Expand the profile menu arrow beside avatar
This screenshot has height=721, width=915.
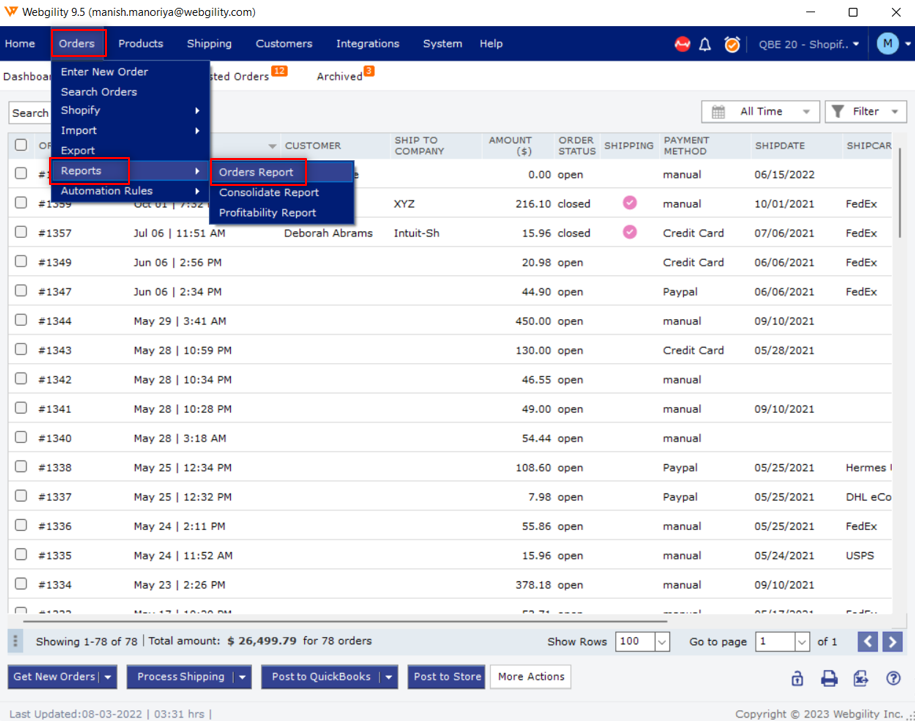[907, 44]
